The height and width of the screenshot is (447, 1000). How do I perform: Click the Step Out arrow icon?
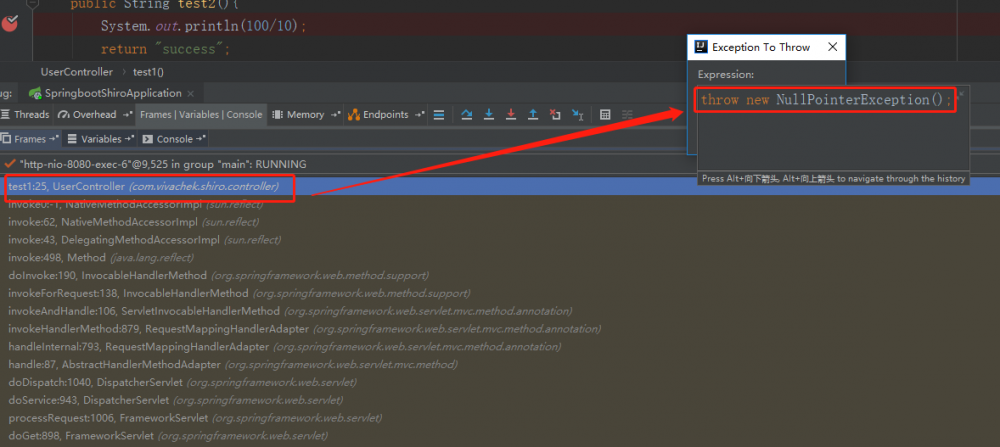tap(533, 115)
